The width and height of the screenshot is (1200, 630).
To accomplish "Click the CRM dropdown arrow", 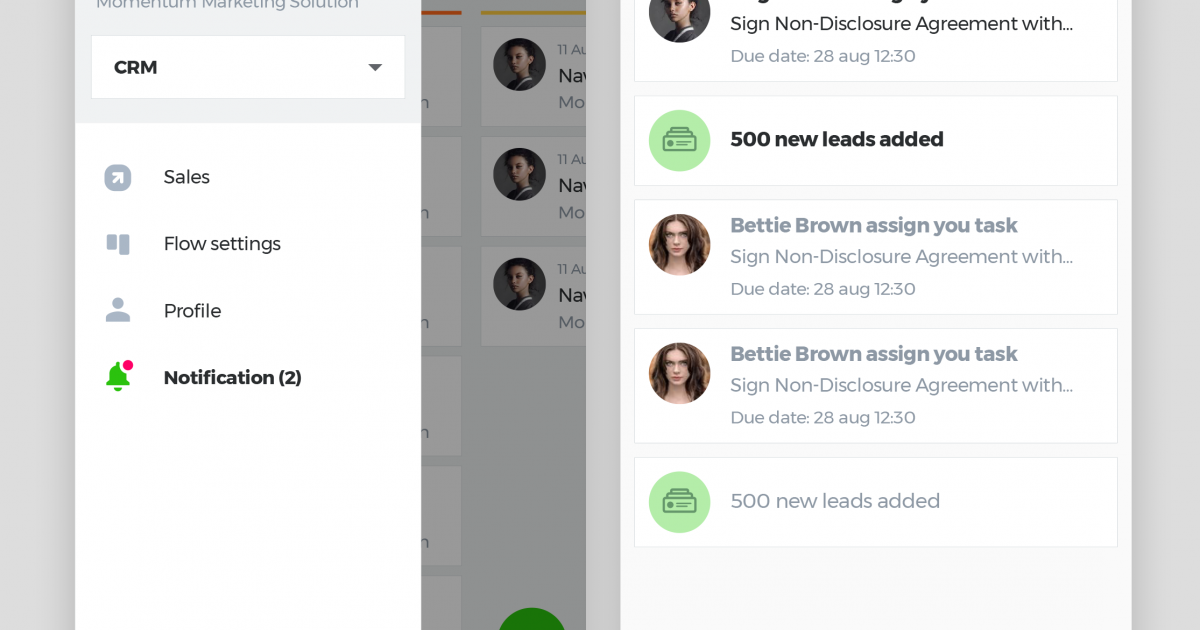I will tap(375, 67).
